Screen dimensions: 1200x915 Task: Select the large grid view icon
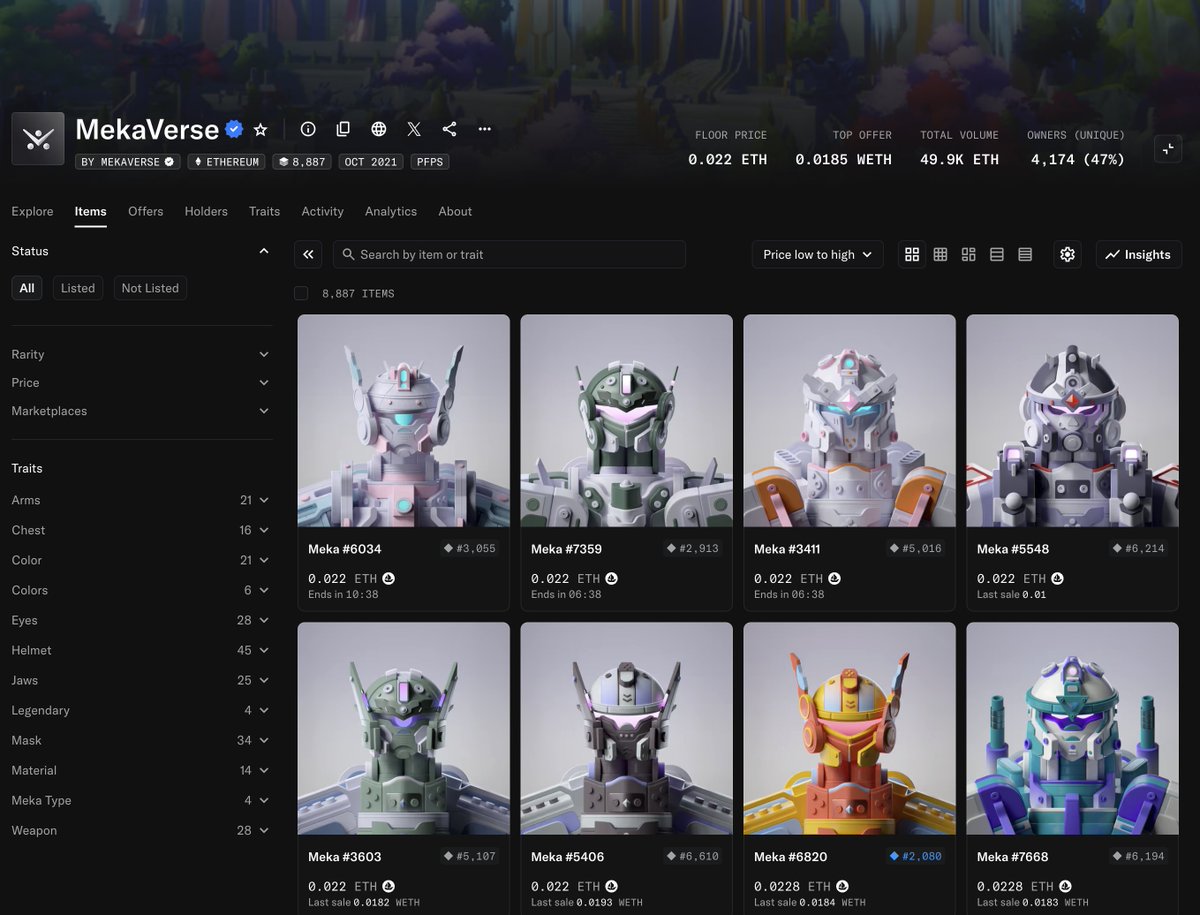[x=912, y=255]
